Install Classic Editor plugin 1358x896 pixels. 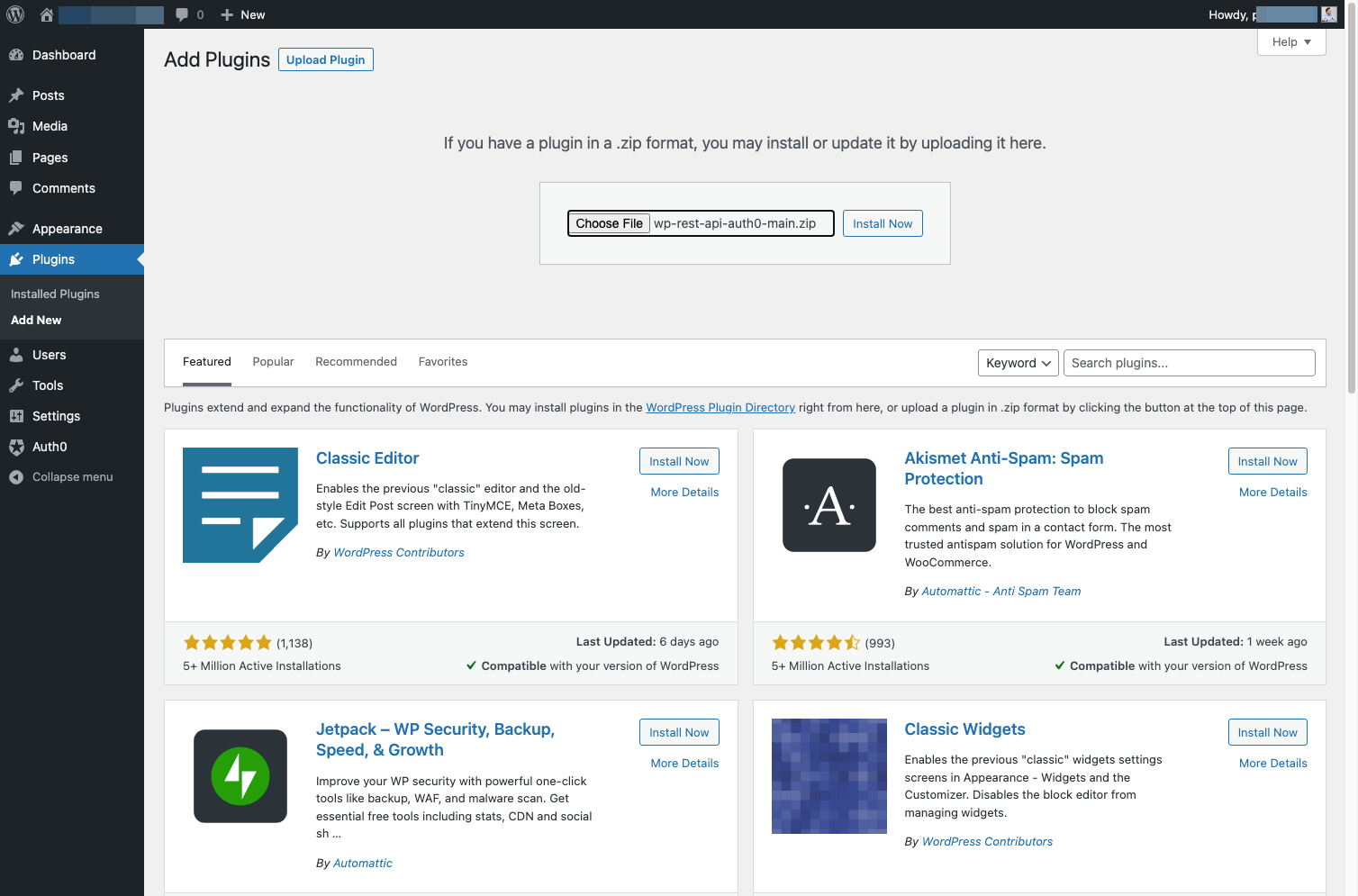[x=679, y=461]
